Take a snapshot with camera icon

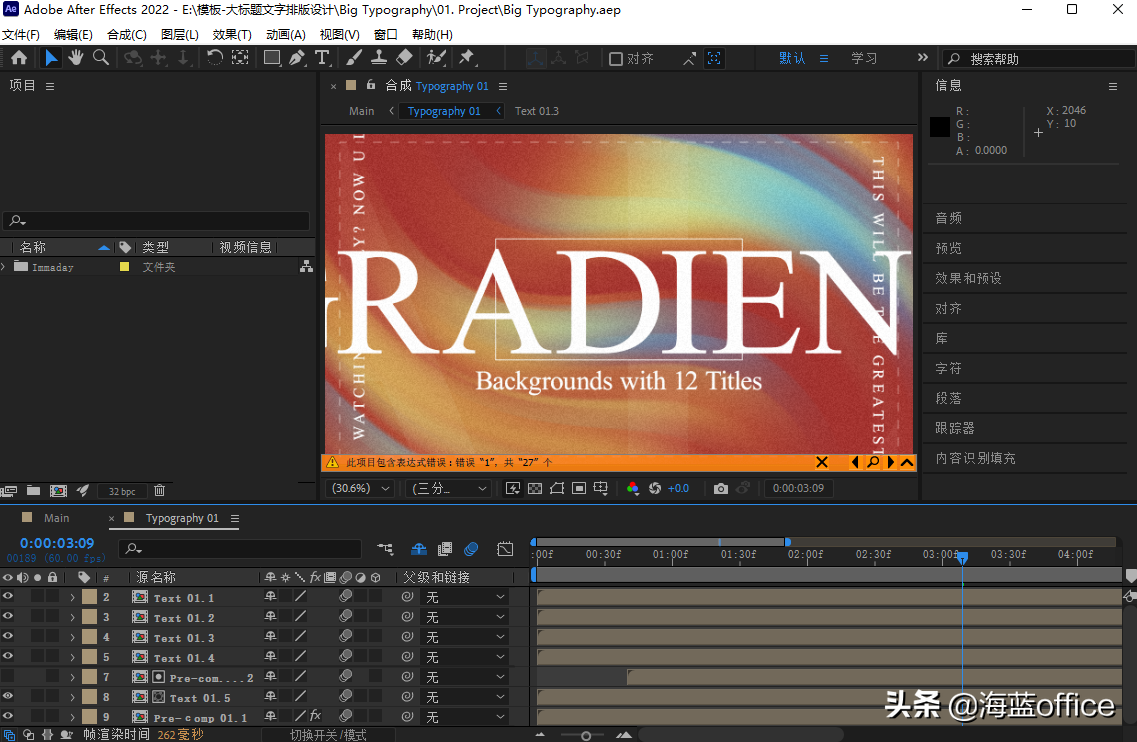(720, 489)
